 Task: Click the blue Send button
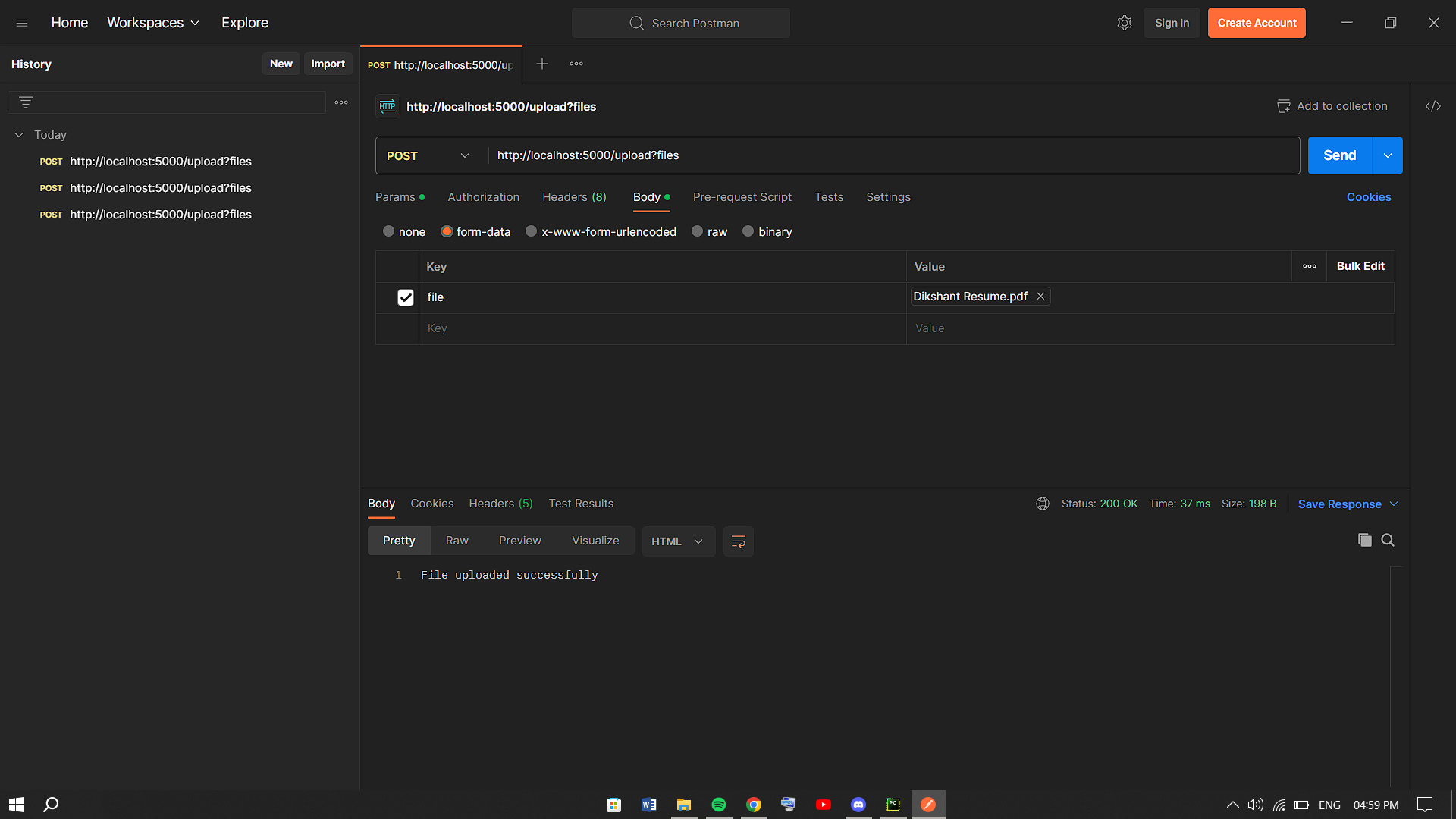(x=1339, y=155)
